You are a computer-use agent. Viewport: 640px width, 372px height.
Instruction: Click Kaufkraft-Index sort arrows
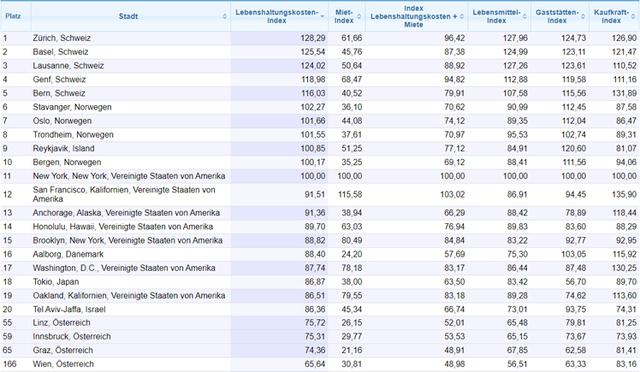(633, 16)
